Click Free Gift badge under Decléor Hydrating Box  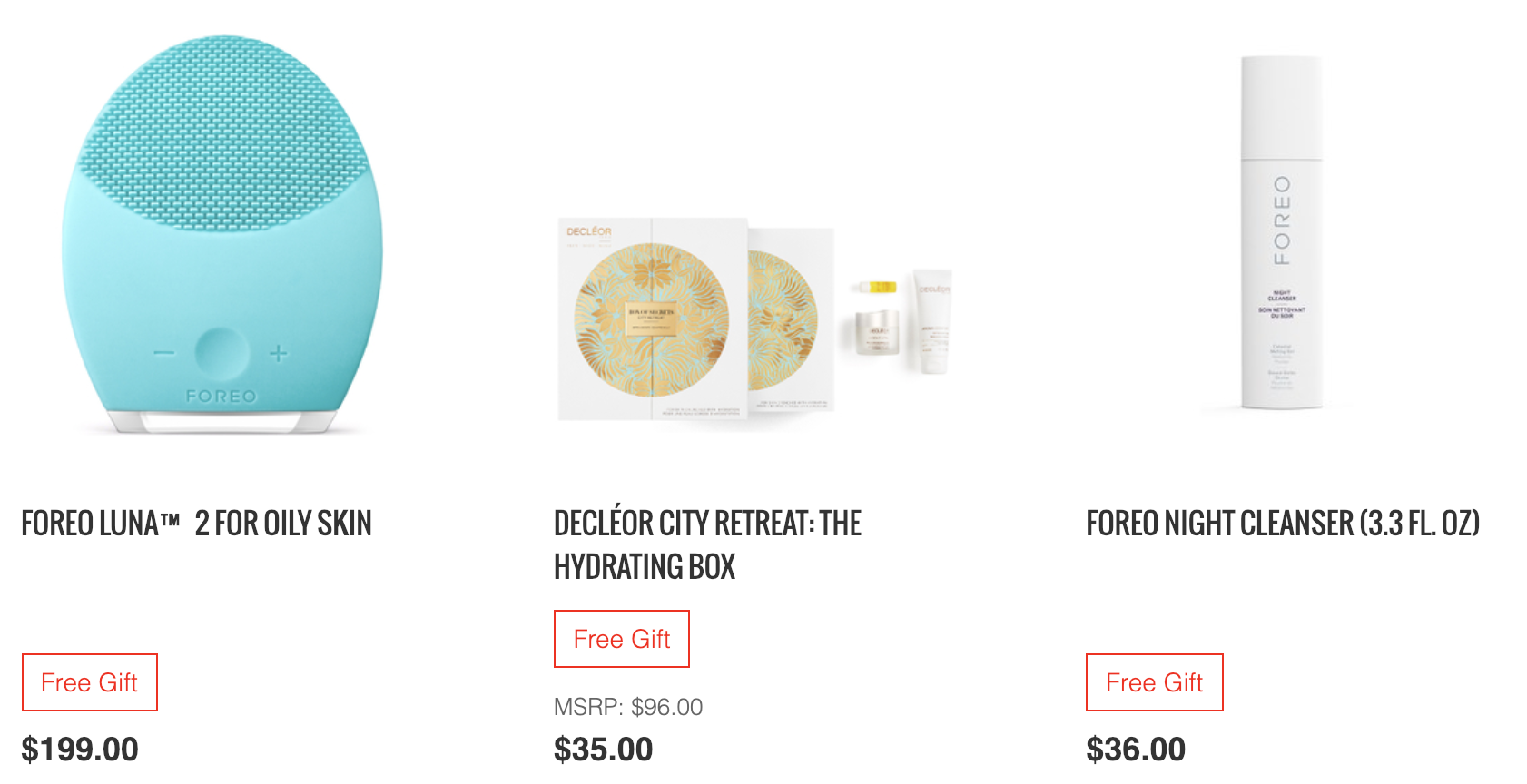[622, 639]
